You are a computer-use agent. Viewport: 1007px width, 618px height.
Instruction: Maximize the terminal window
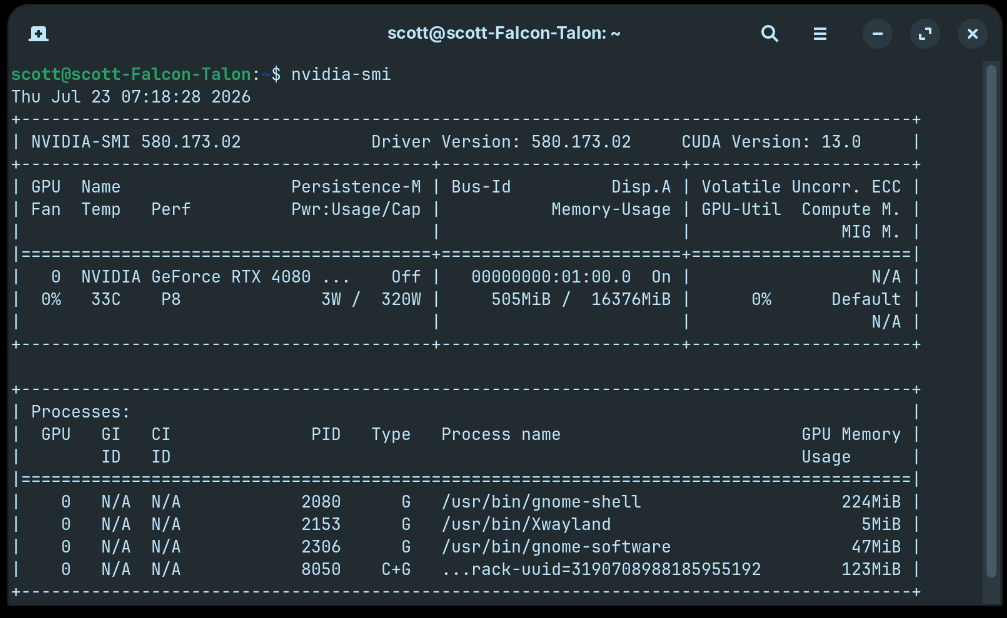[x=925, y=33]
